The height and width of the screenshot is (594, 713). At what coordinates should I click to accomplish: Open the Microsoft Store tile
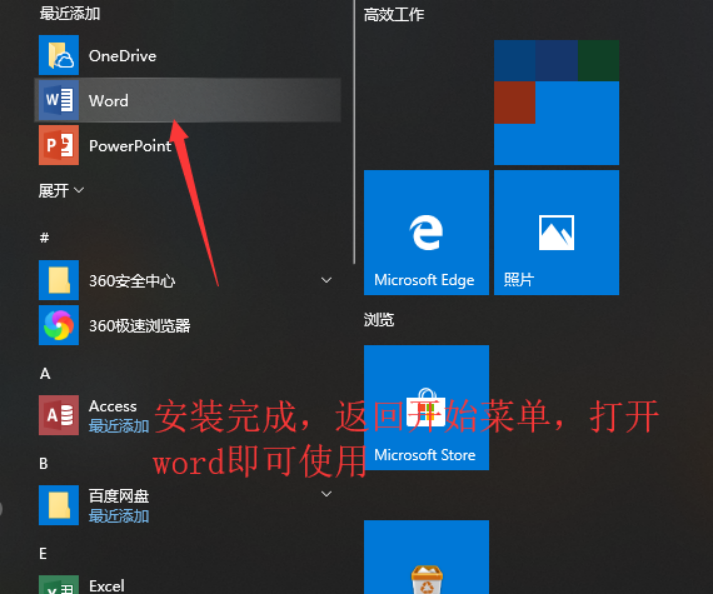click(427, 408)
